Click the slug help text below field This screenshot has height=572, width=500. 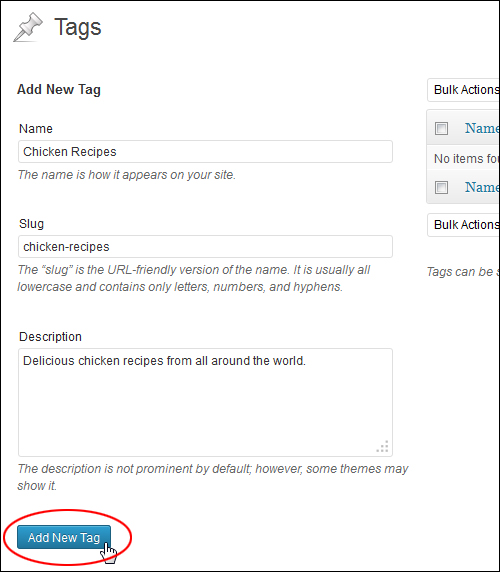click(194, 278)
